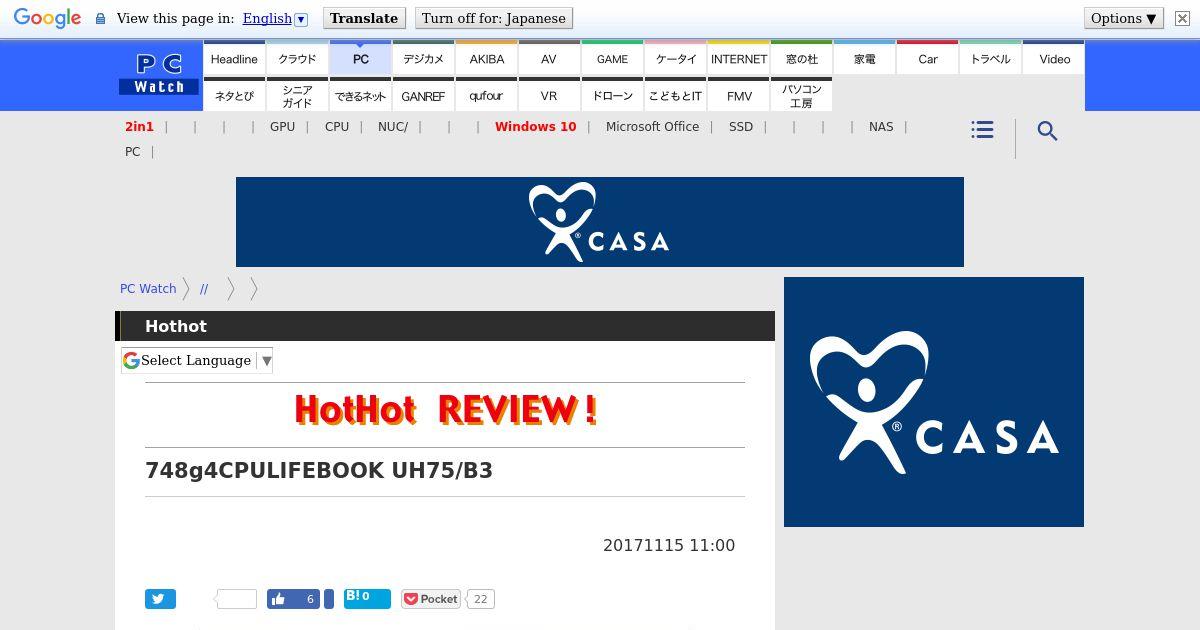Open the Headline tab

coord(234,58)
